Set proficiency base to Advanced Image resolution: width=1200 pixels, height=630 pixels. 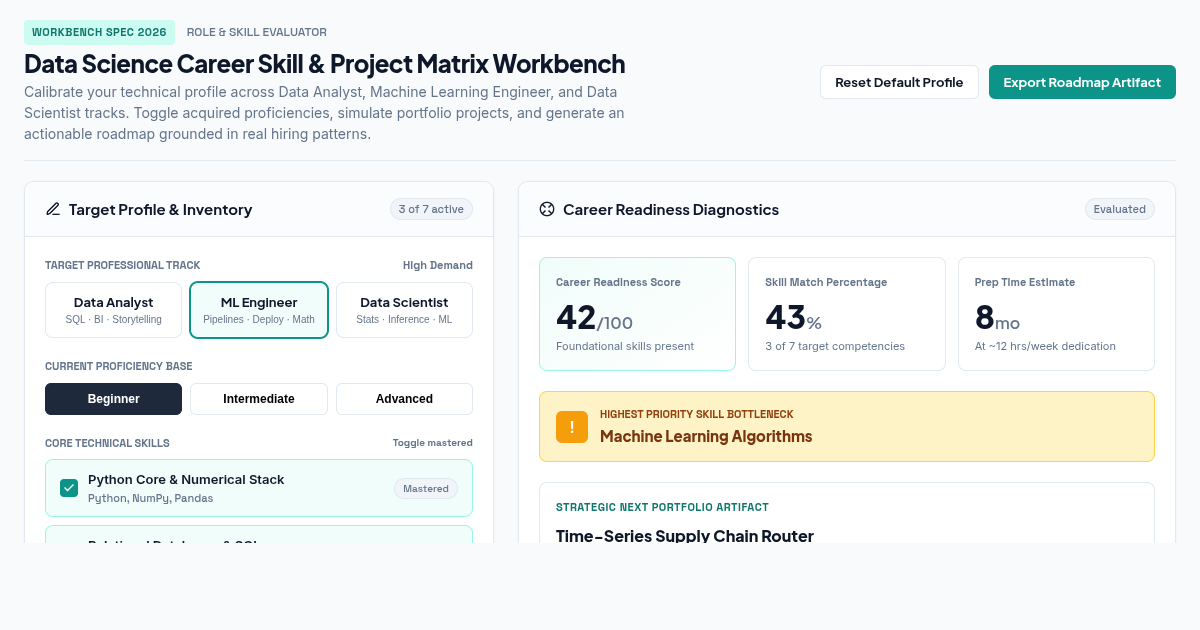pyautogui.click(x=404, y=399)
